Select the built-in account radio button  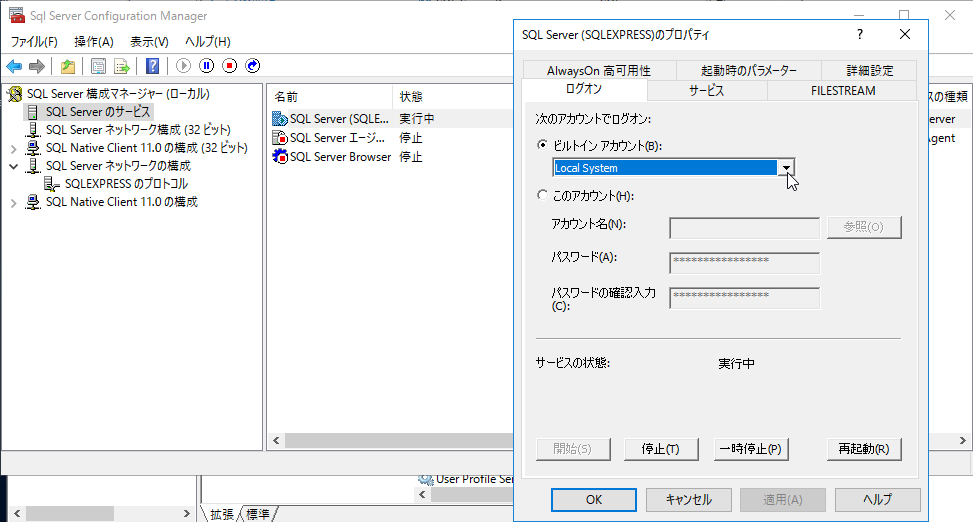coord(543,146)
